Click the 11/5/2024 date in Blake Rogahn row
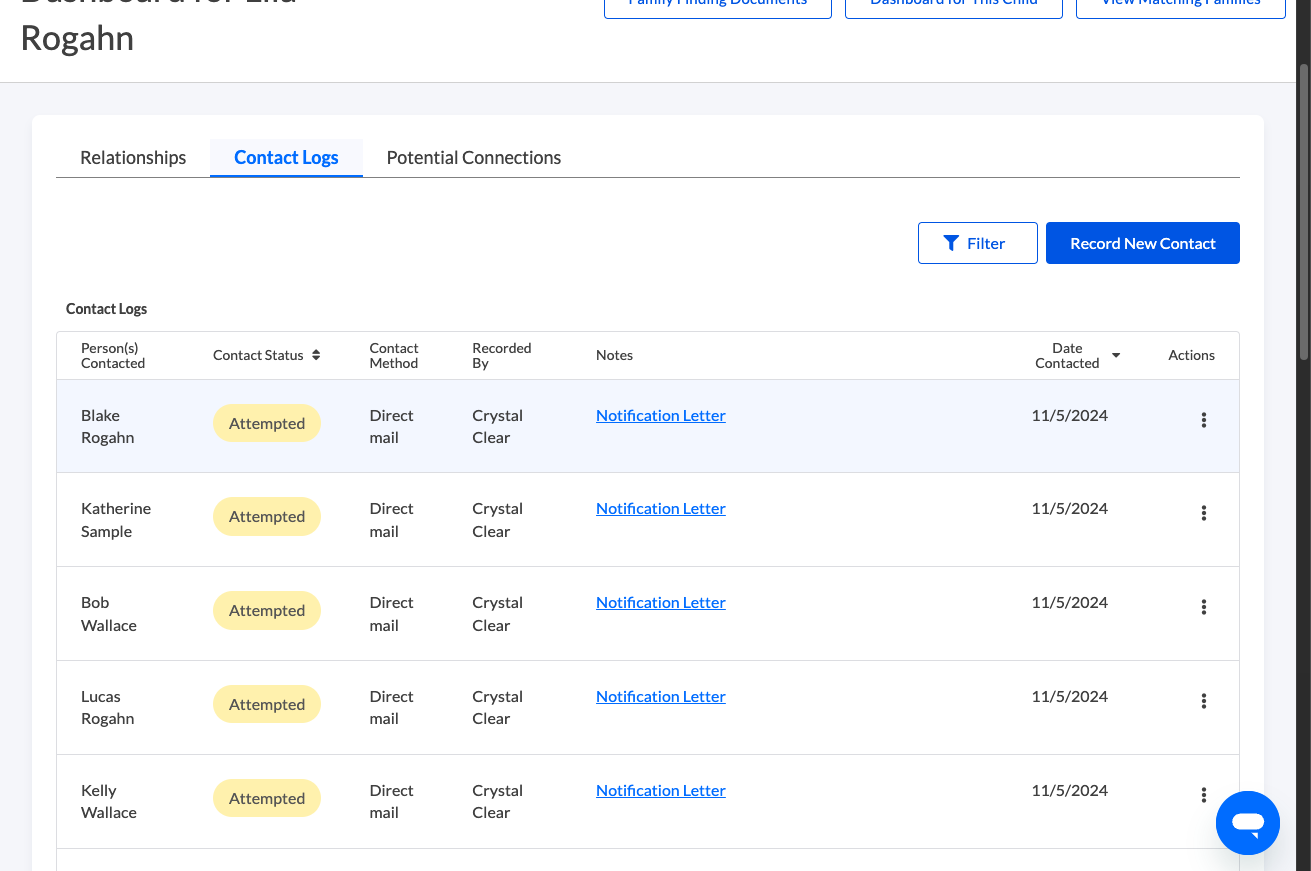 [x=1069, y=416]
